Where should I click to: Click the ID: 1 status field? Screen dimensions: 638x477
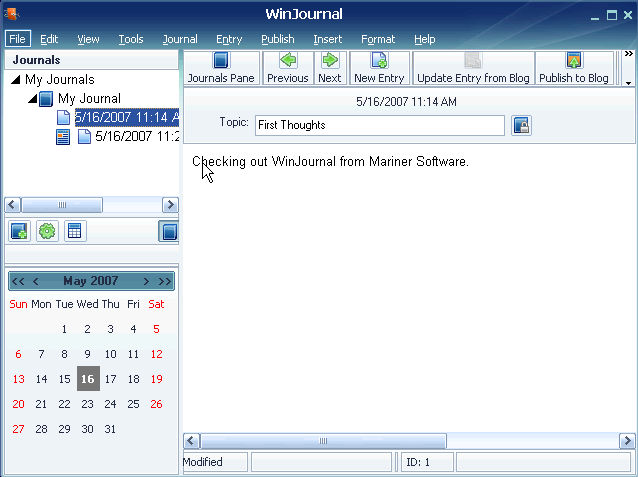[427, 462]
